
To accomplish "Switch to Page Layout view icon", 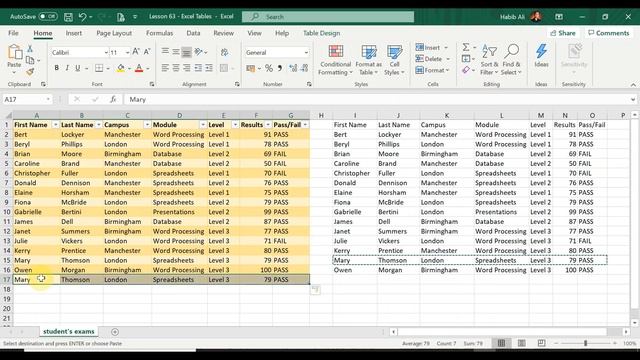I will (x=521, y=343).
